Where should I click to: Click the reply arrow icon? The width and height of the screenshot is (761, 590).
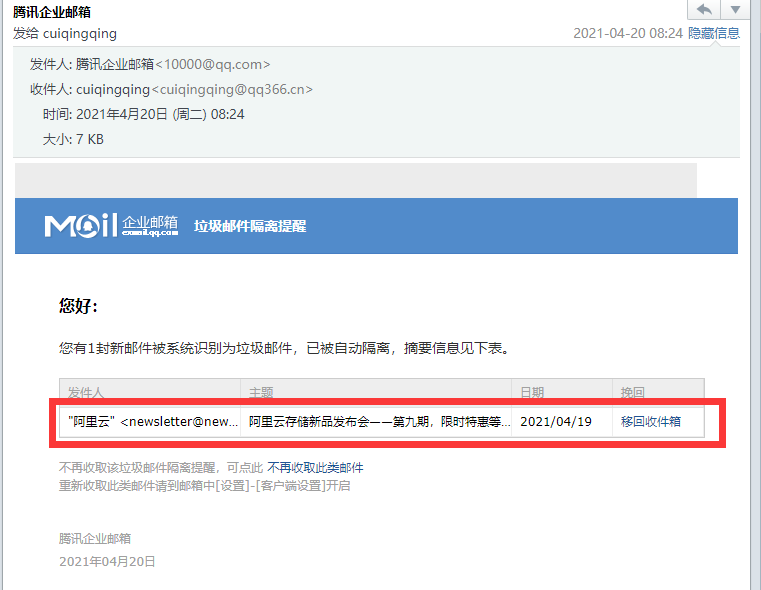point(704,9)
